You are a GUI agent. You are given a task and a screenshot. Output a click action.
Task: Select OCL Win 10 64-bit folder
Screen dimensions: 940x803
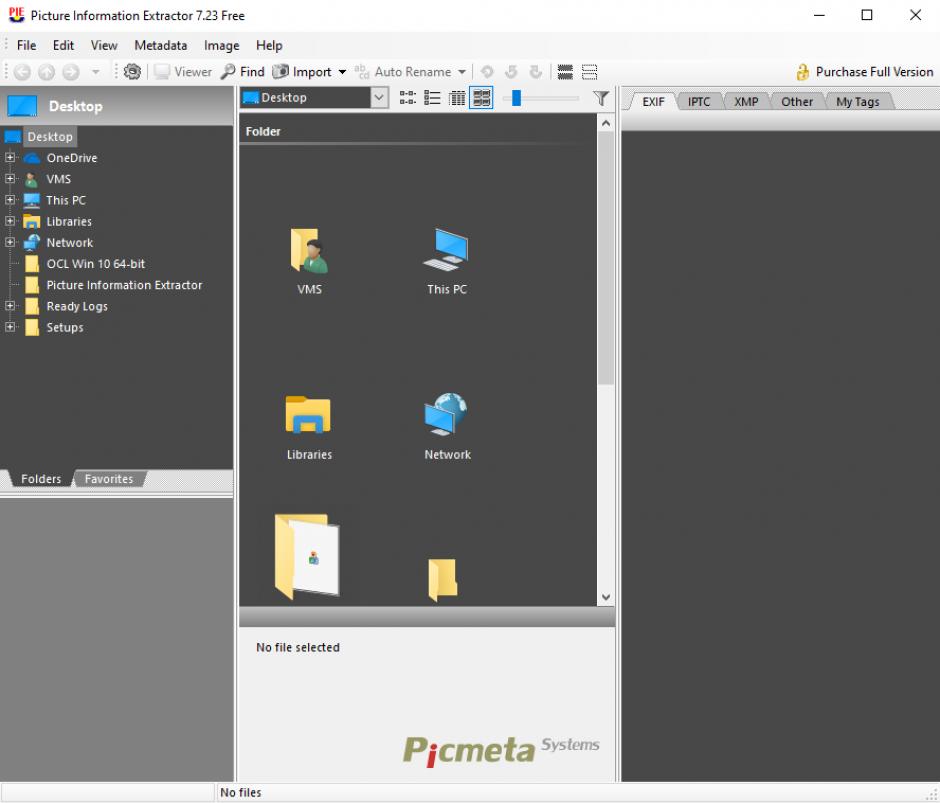pyautogui.click(x=96, y=264)
